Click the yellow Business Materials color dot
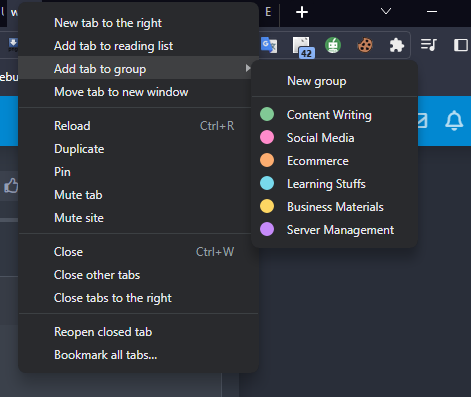The height and width of the screenshot is (397, 471). (x=267, y=206)
